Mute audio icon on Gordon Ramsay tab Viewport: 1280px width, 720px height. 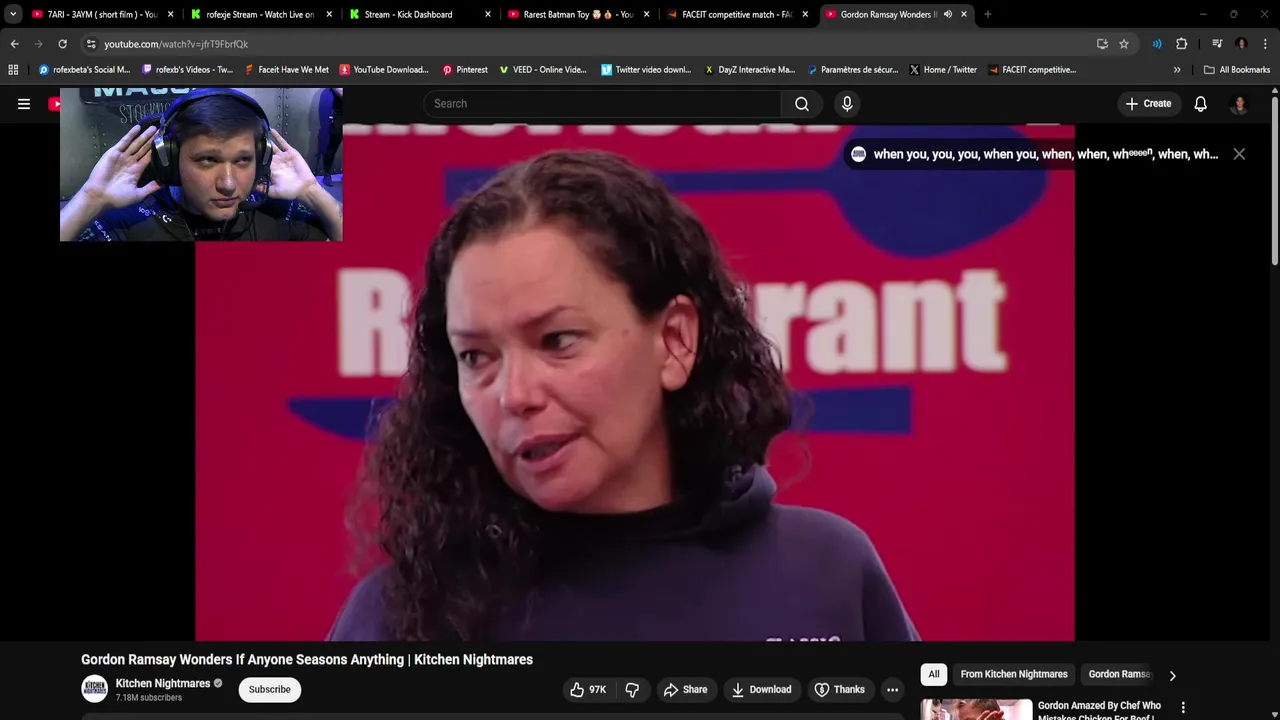(x=947, y=14)
